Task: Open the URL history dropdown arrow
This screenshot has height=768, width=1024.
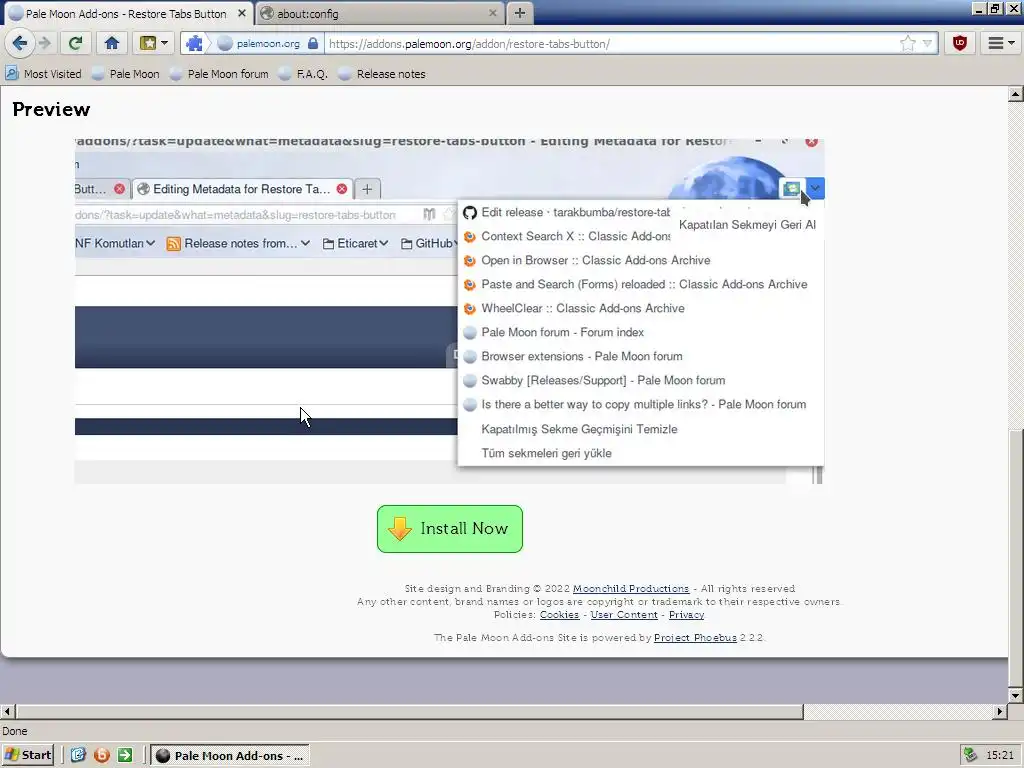Action: (x=927, y=44)
